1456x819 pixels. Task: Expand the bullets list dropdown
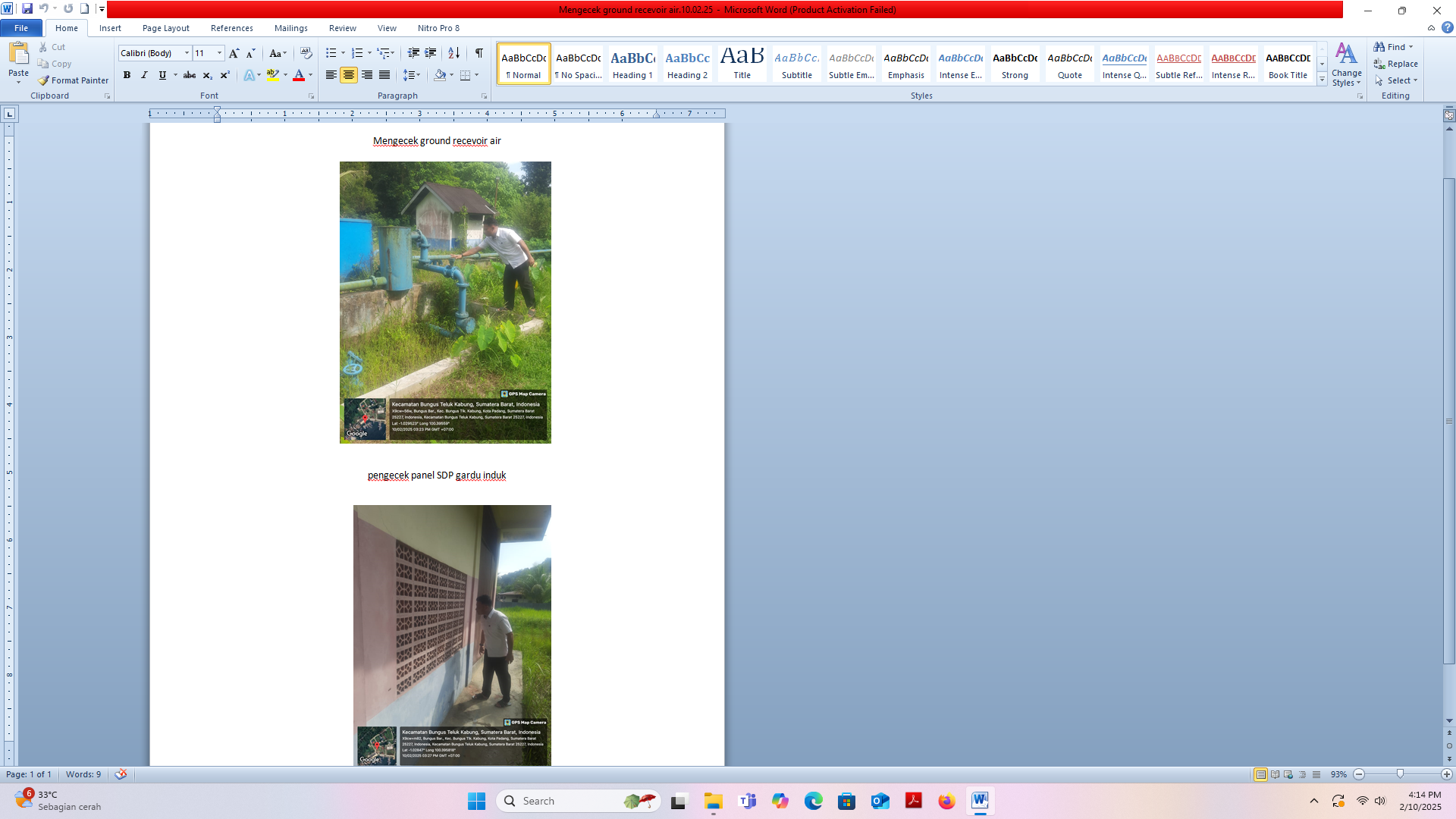343,53
